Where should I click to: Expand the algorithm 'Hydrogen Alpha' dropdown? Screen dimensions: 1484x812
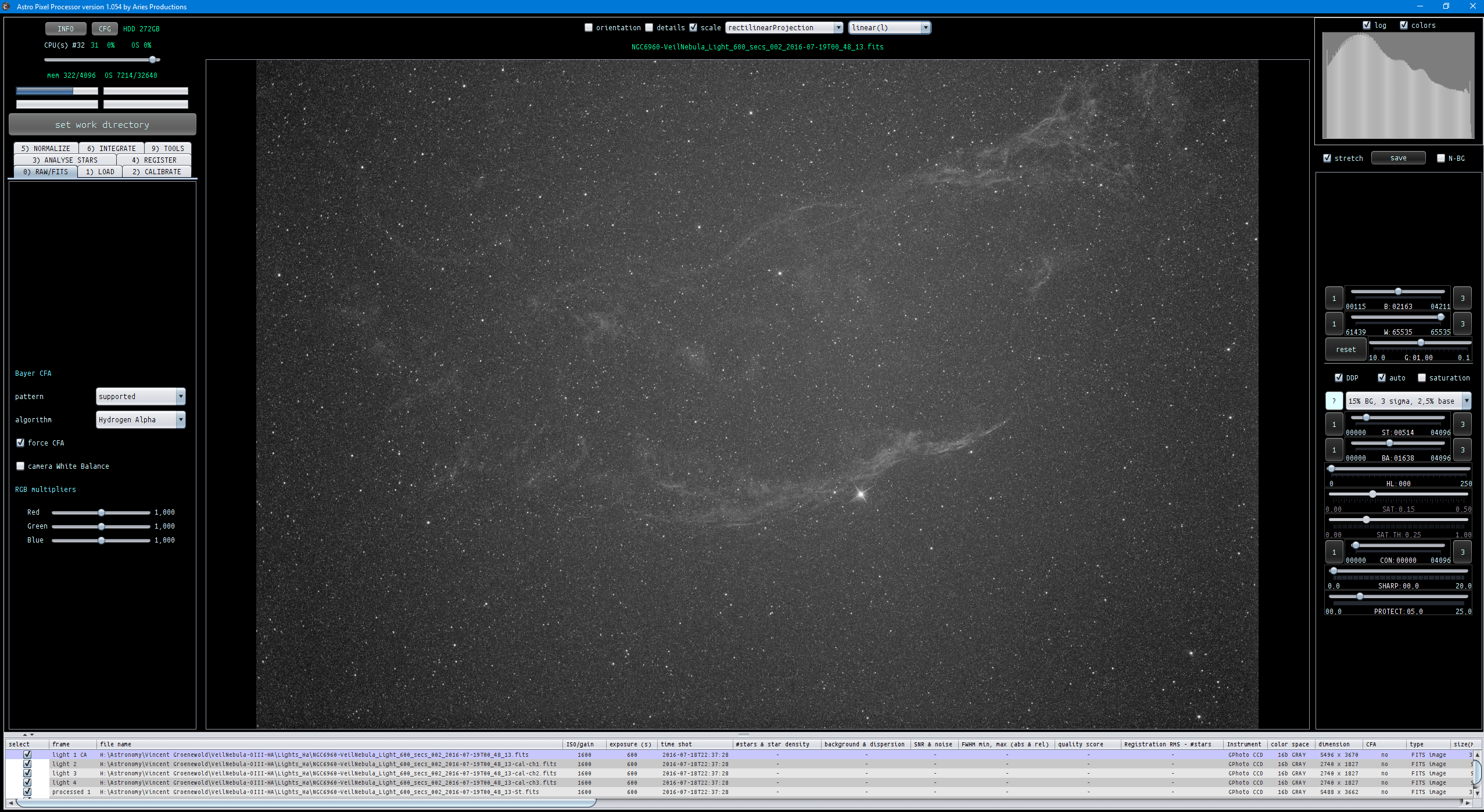[141, 419]
